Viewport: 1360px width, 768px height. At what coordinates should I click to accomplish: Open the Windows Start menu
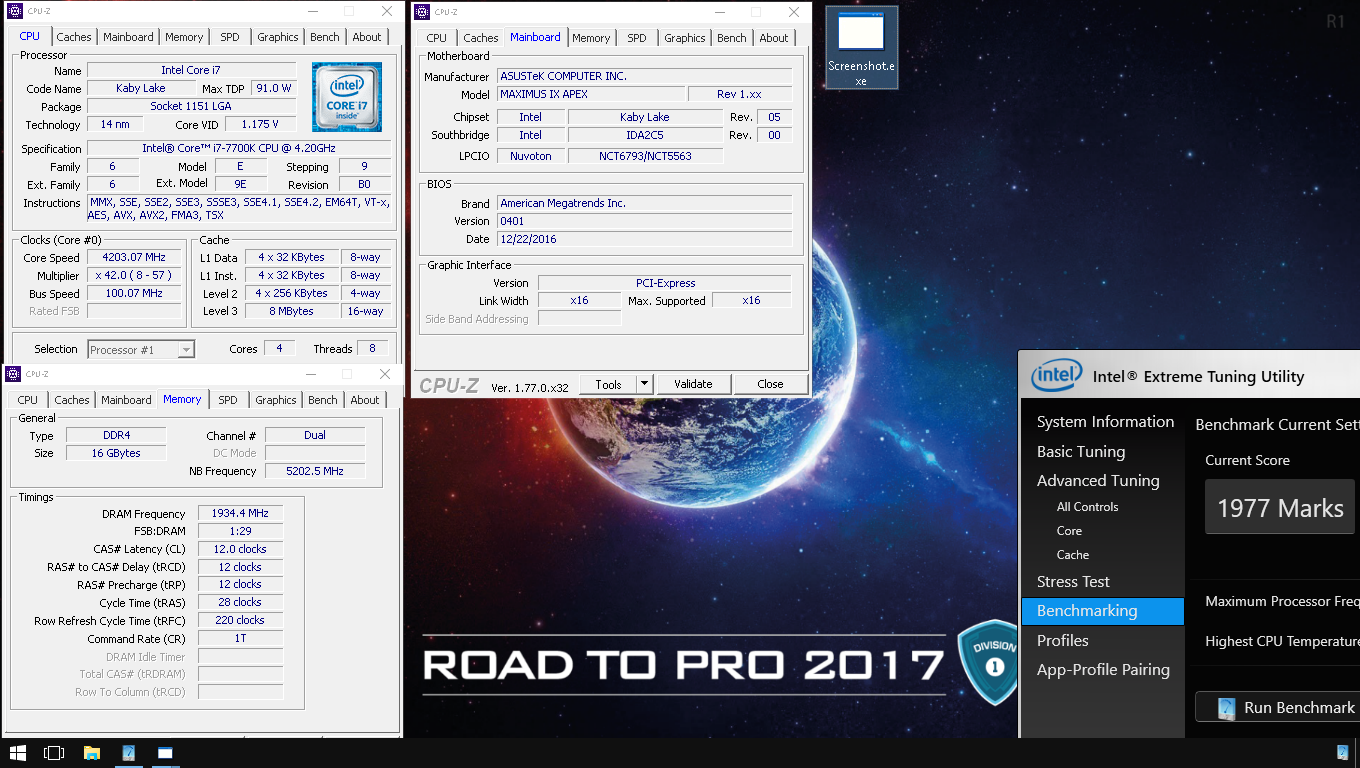(17, 753)
